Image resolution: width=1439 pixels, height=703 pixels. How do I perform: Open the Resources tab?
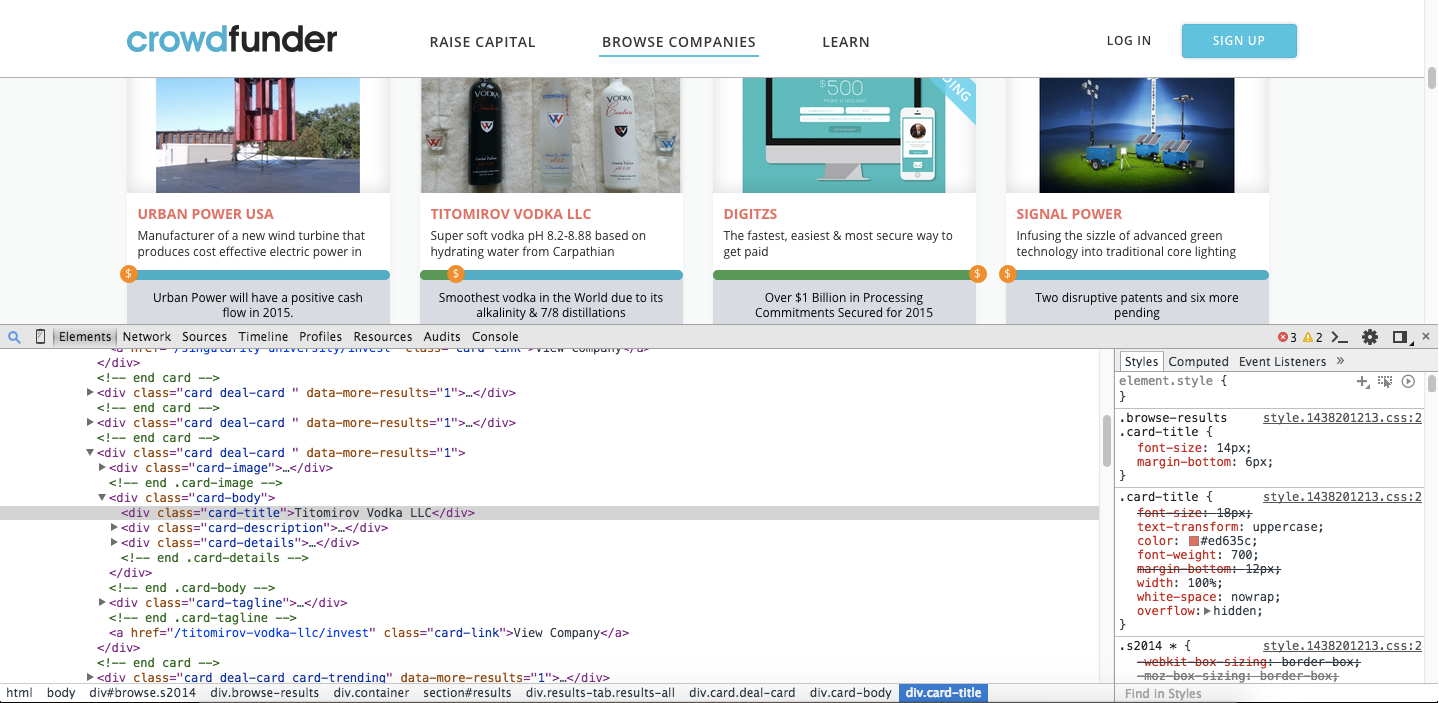383,337
